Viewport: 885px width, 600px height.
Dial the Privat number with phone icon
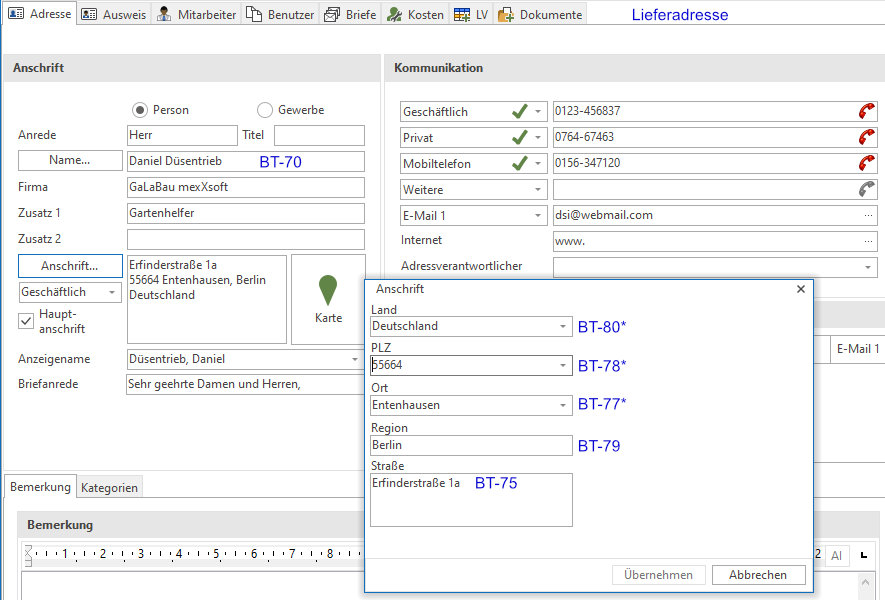(866, 137)
